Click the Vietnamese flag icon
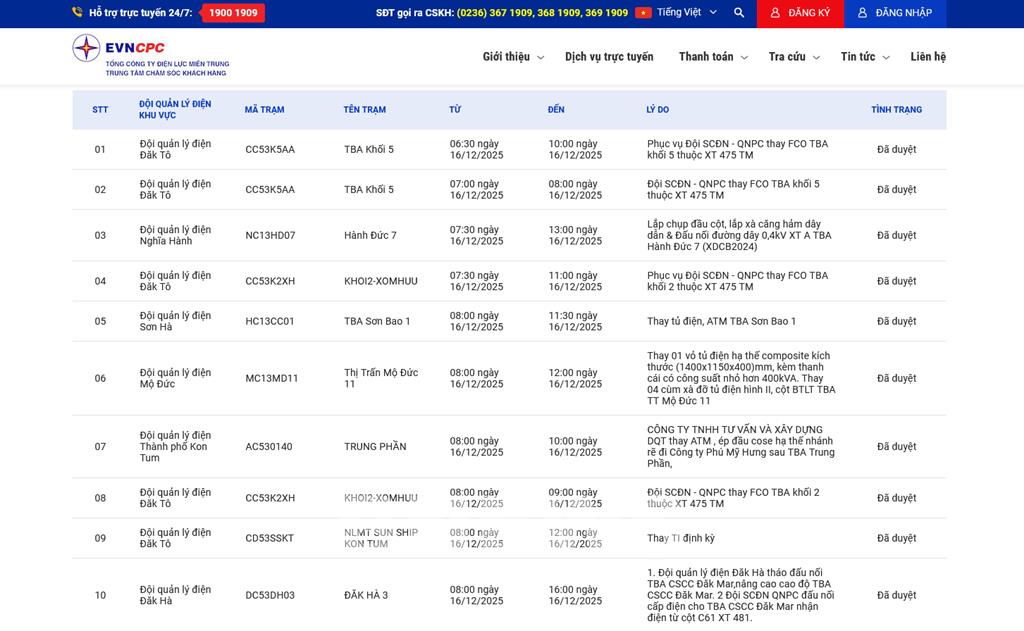1024x631 pixels. tap(643, 13)
